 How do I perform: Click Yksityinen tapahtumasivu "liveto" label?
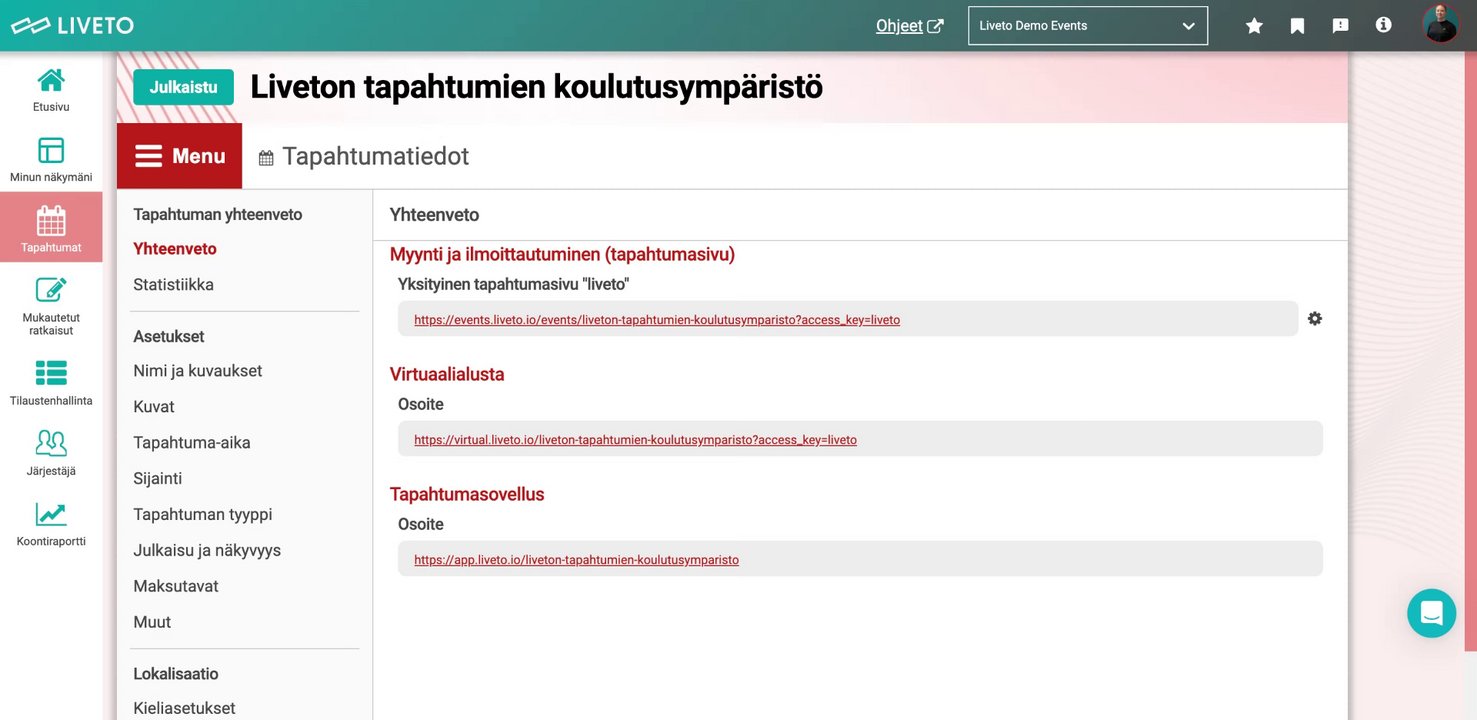pos(513,284)
